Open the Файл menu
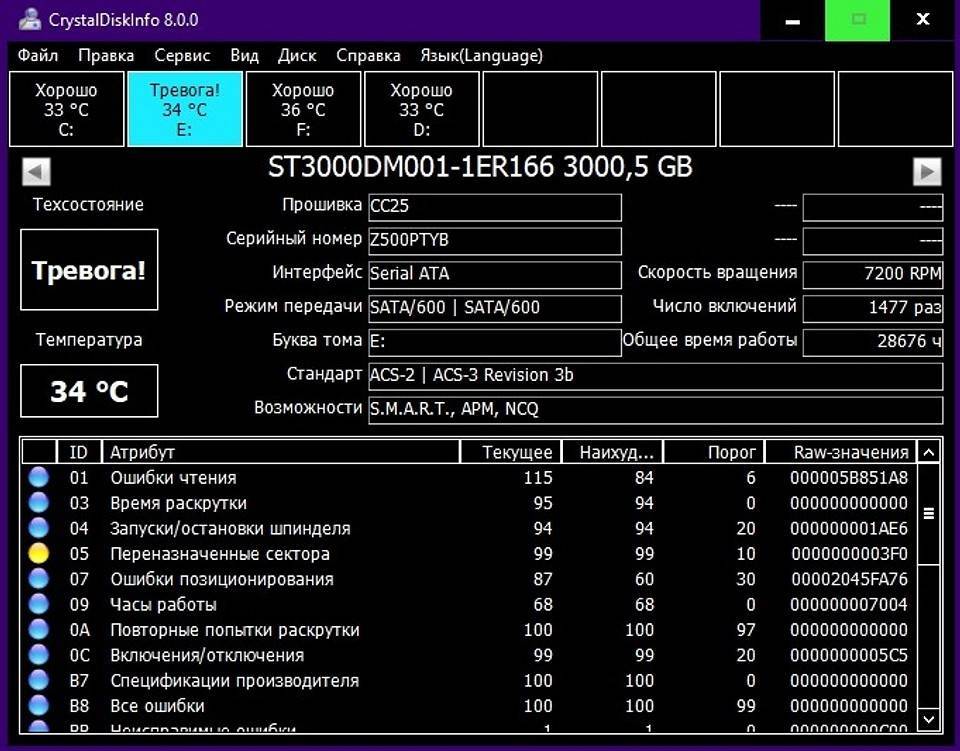 [x=38, y=56]
